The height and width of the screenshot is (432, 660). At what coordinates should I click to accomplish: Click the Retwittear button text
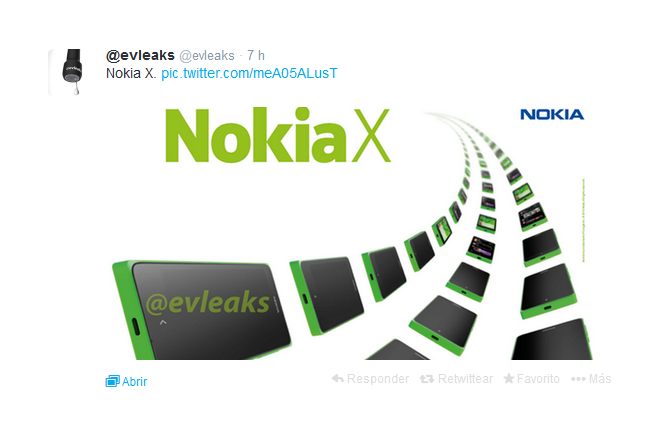click(x=465, y=379)
